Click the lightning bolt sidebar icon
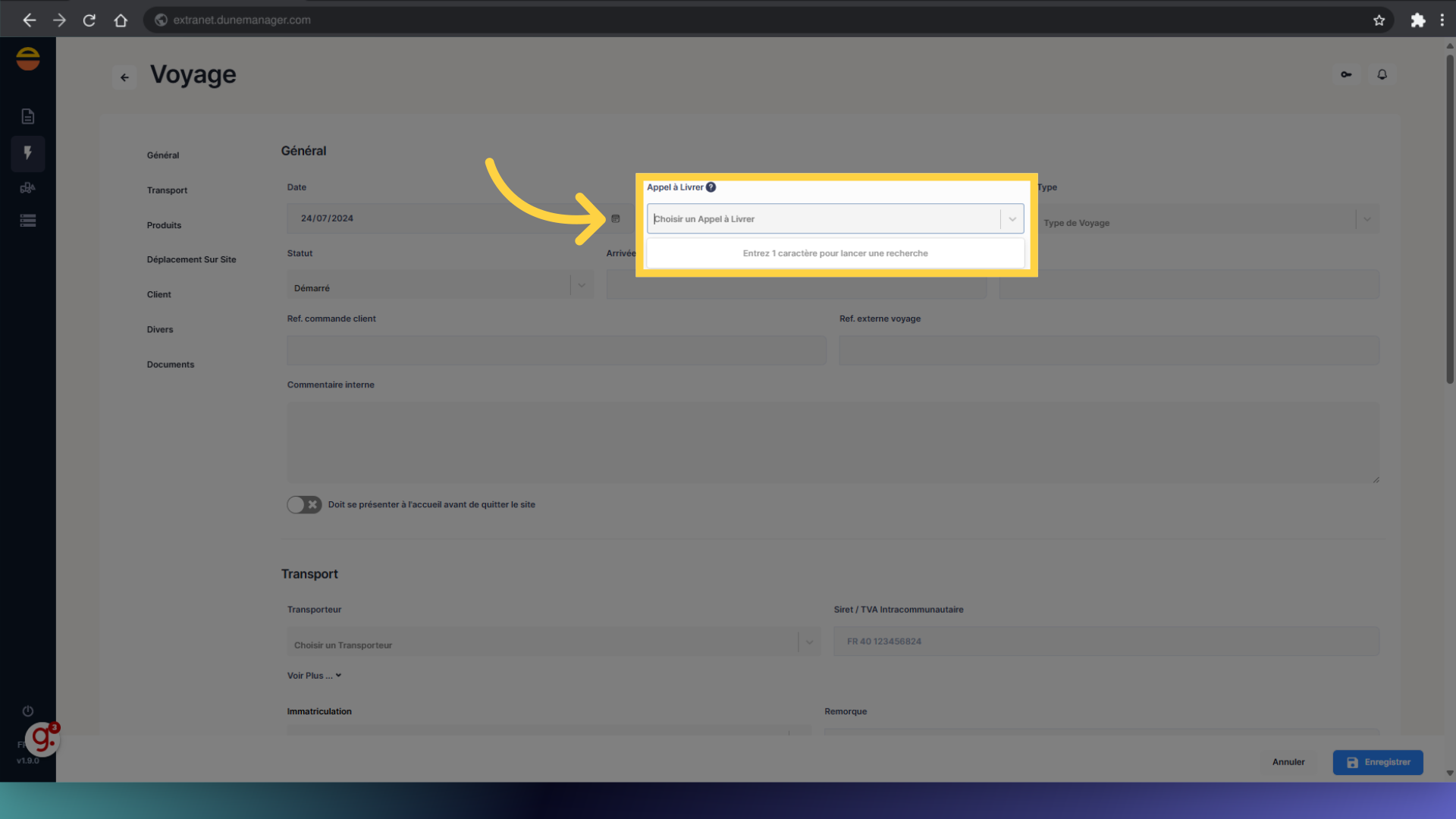The width and height of the screenshot is (1456, 819). [28, 153]
